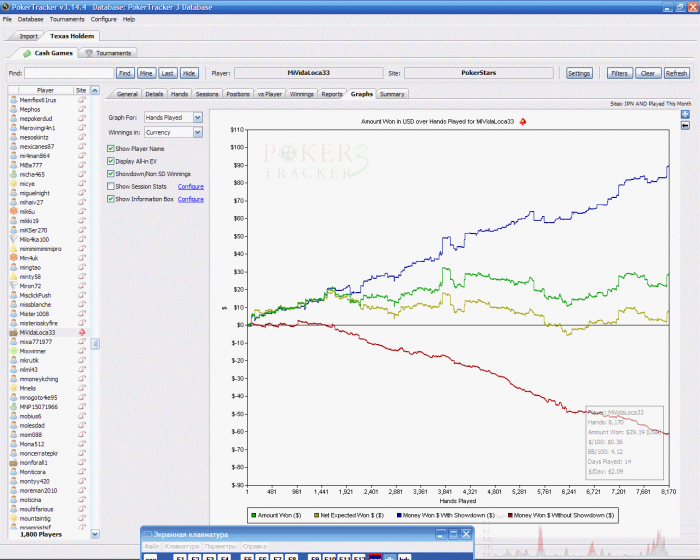
Task: Click the up arrow of the player list scrollbar
Action: point(95,90)
